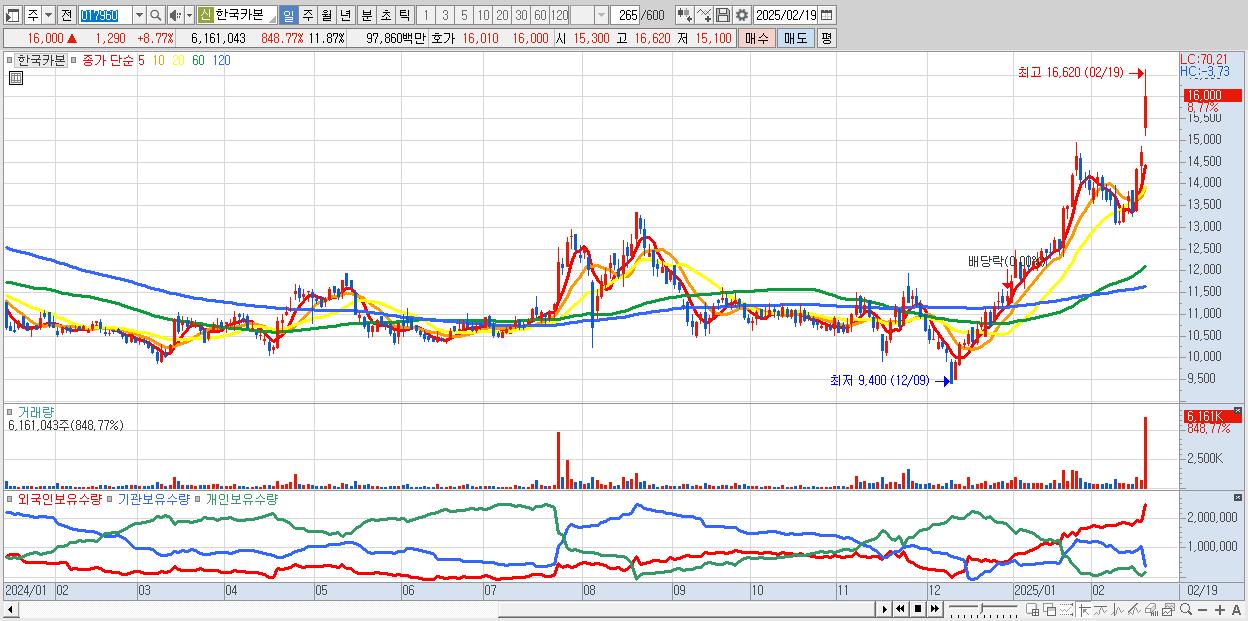Screen dimensions: 1248x621
Task: Open the calendar date picker icon
Action: click(x=828, y=15)
